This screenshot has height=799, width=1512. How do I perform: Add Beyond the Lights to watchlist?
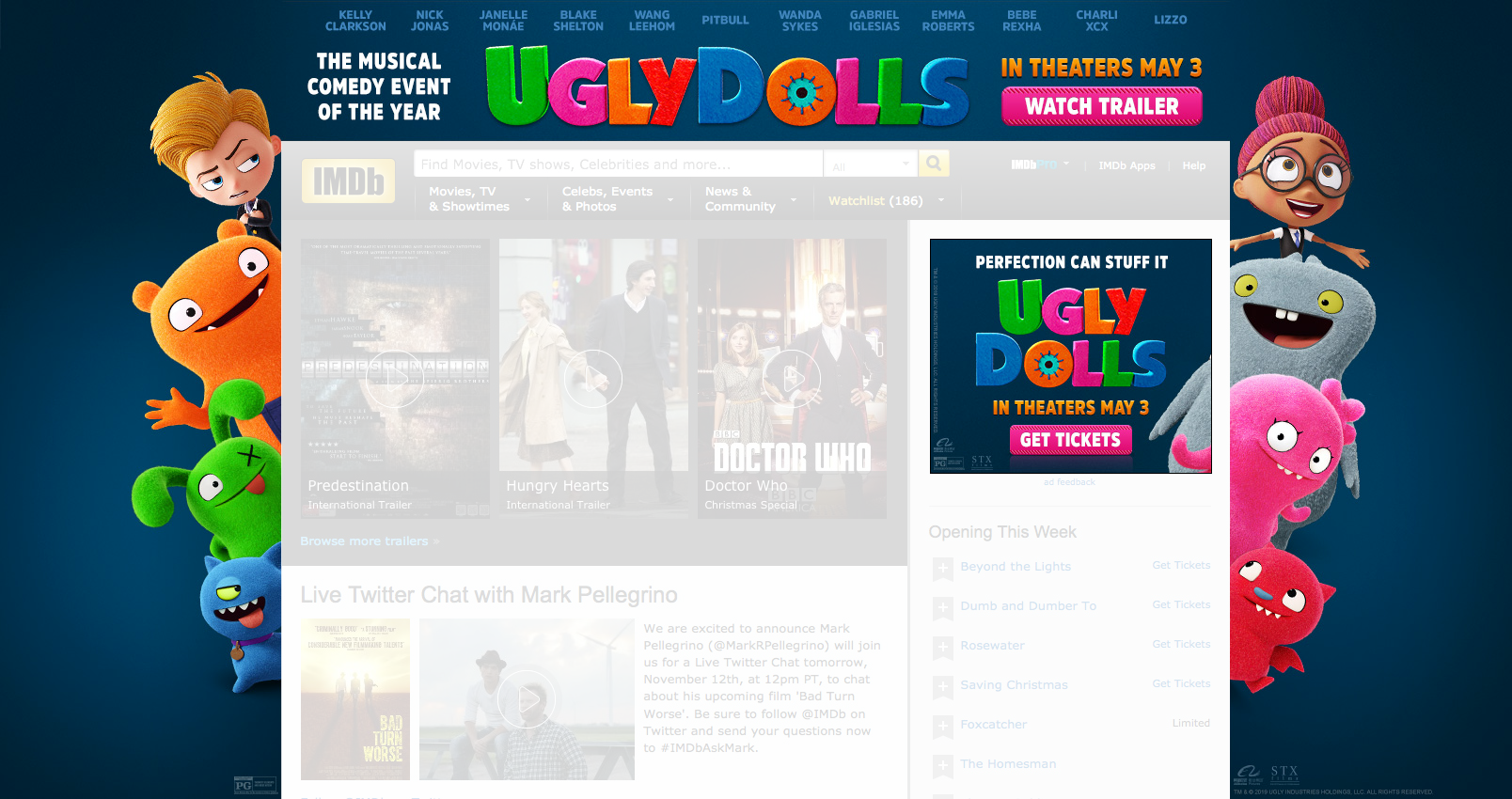click(942, 568)
